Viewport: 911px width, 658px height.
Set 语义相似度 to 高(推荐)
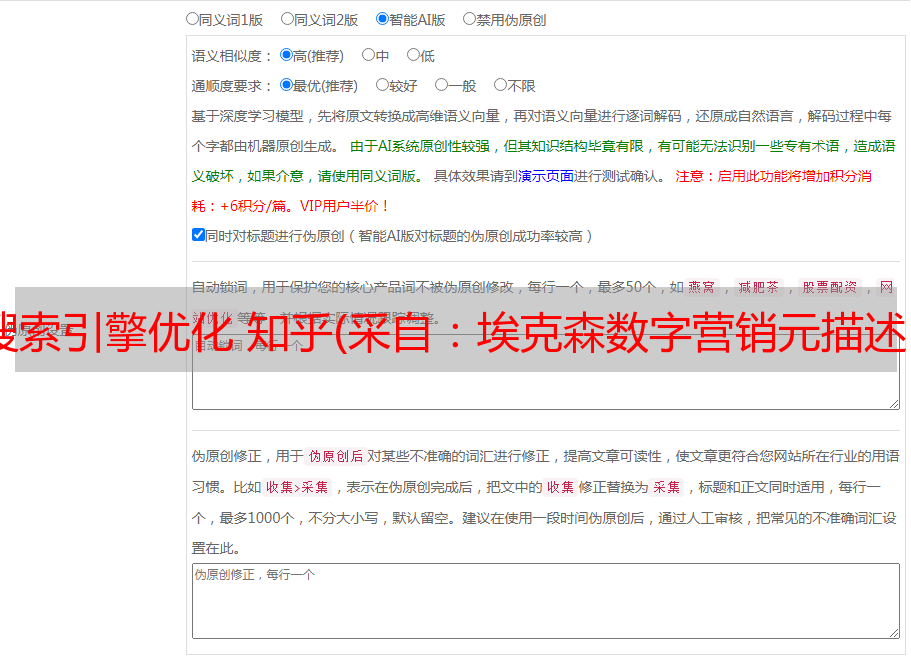pos(286,55)
